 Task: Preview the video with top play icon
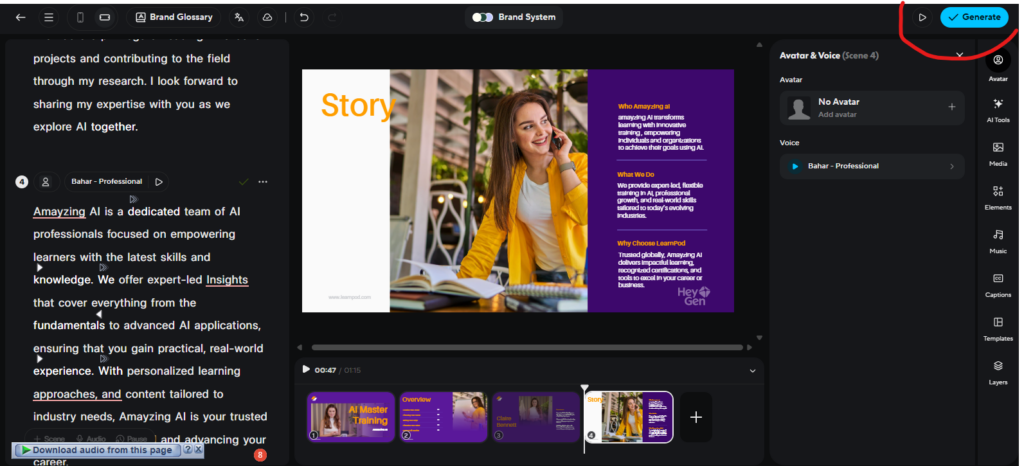pyautogui.click(x=921, y=18)
